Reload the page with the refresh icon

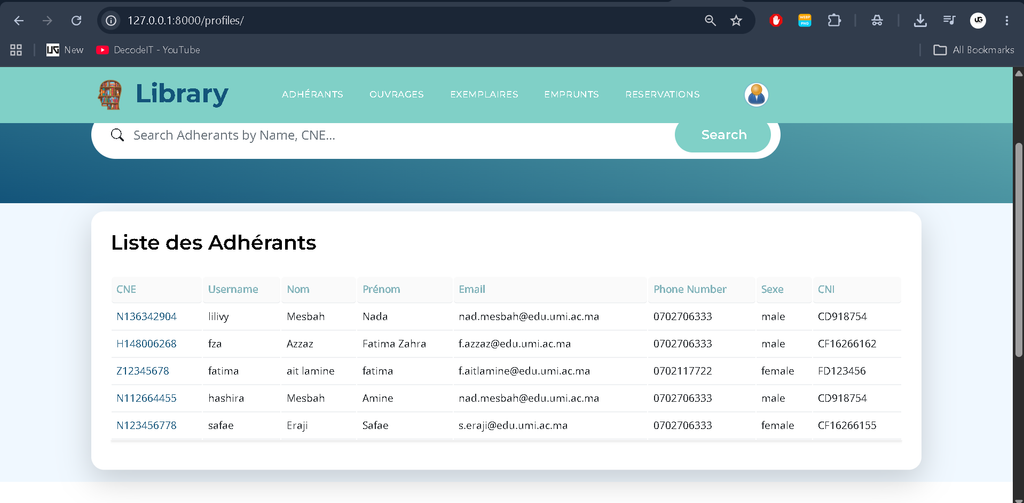[76, 21]
